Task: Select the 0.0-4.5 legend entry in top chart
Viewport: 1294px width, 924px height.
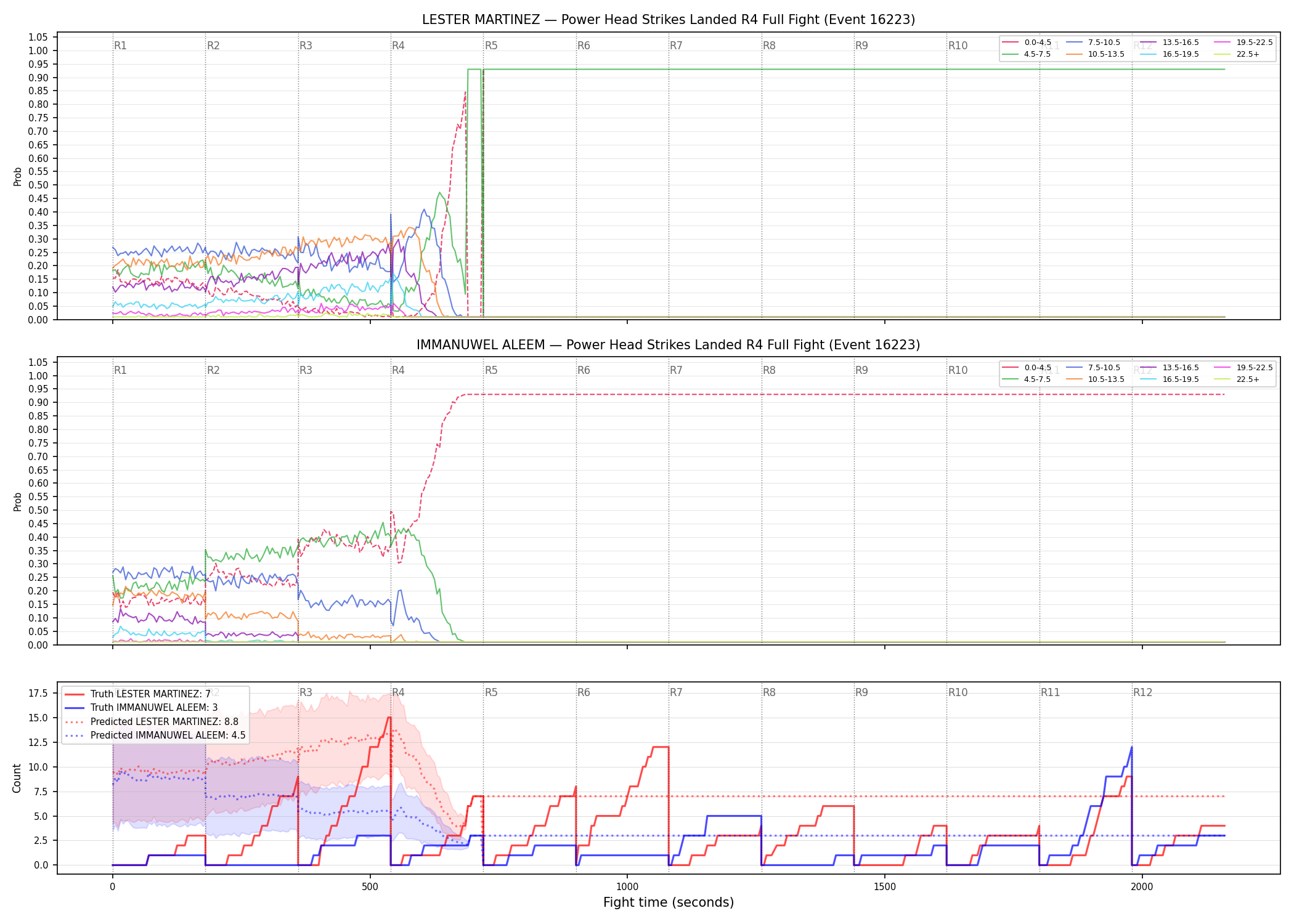Action: (1027, 43)
